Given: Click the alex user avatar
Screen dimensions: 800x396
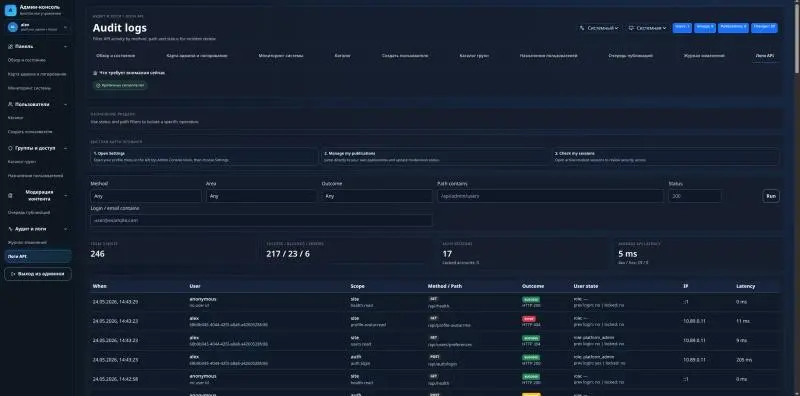Looking at the screenshot, I should [x=13, y=27].
